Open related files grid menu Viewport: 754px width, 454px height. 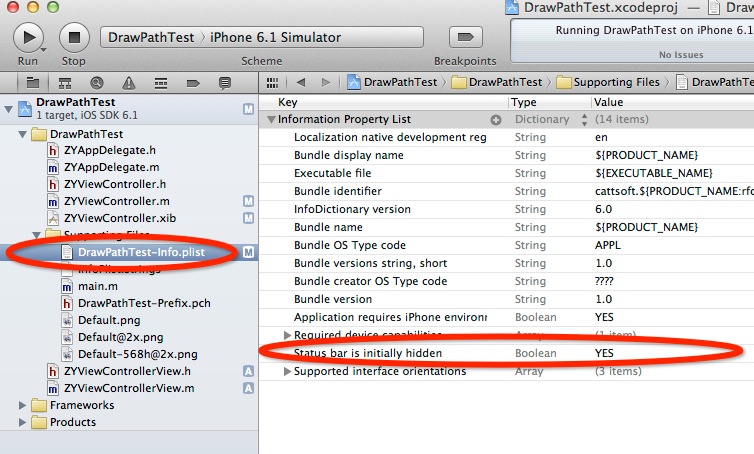(272, 83)
